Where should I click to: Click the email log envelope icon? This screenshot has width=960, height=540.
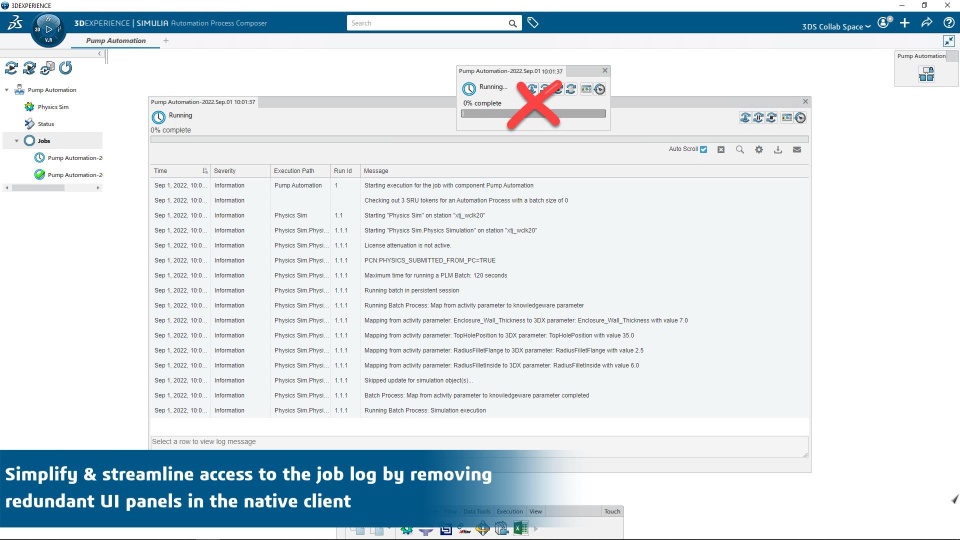coord(797,149)
